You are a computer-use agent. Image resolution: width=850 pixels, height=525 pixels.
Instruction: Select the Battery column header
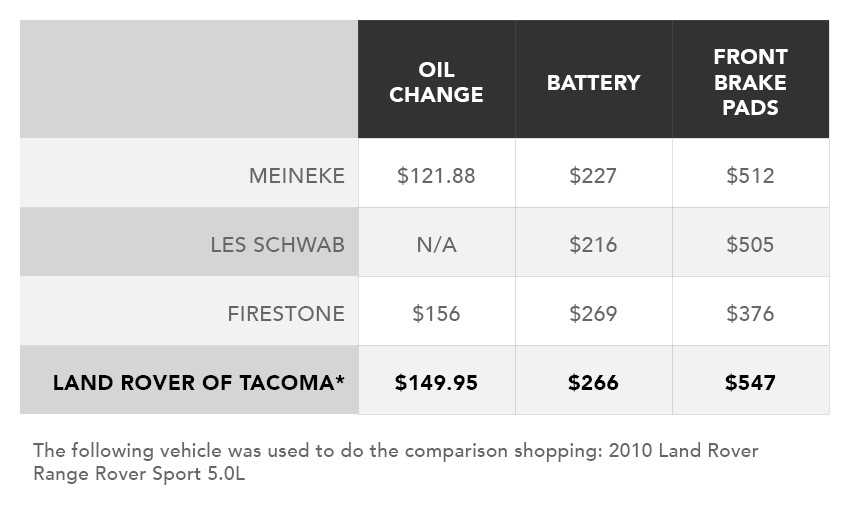593,82
